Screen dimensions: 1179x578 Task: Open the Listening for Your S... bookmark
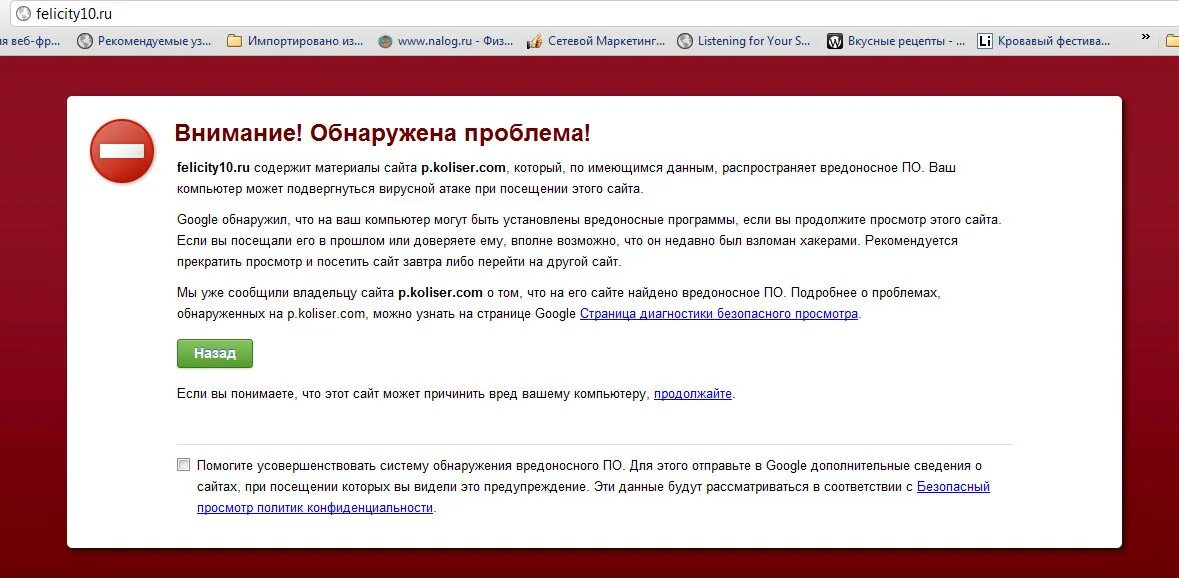point(745,41)
